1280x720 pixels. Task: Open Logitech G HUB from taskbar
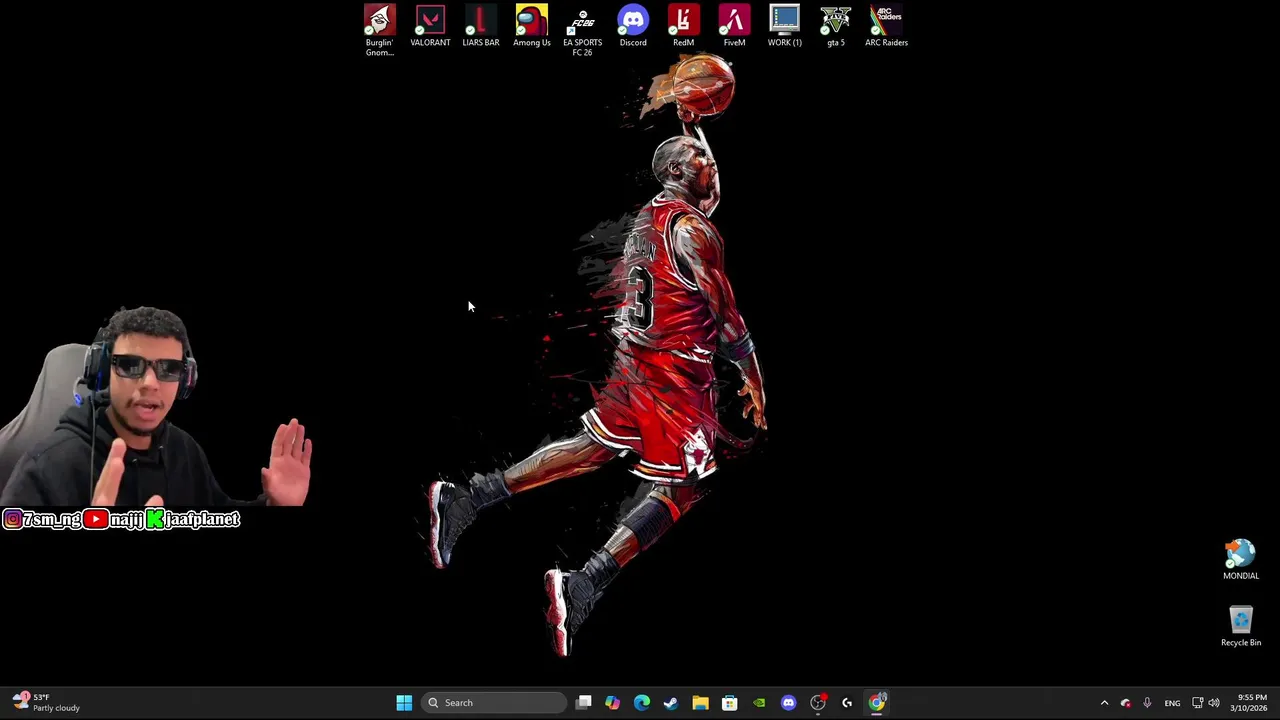point(847,703)
